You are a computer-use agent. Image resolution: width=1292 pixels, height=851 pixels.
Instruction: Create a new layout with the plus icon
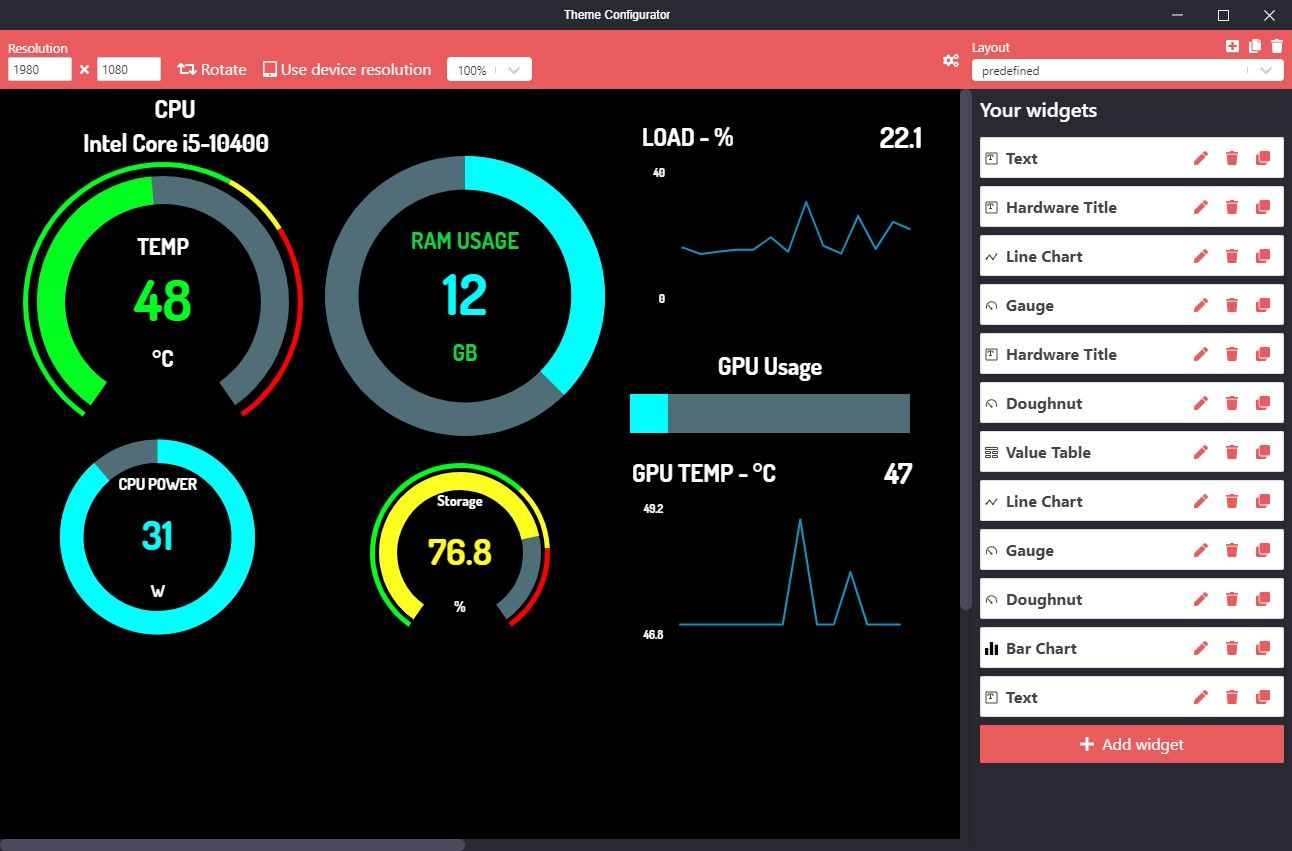pyautogui.click(x=1230, y=45)
